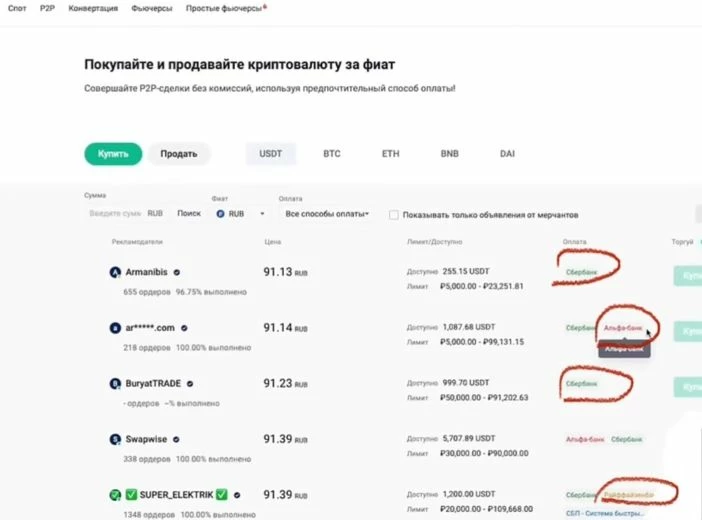Enable merchants-only ads checkbox
702x520 pixels.
point(394,215)
